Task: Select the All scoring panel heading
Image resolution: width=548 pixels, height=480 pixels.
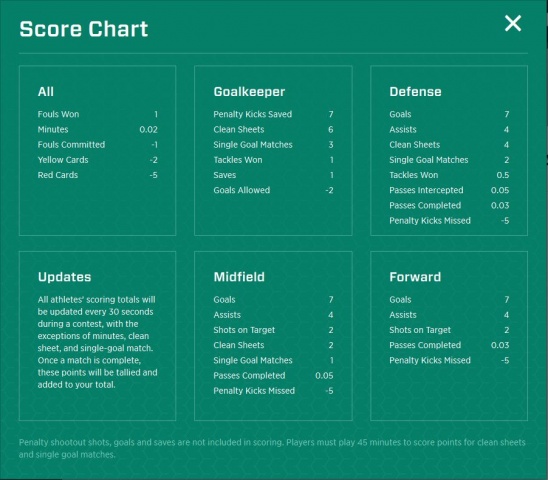Action: (46, 92)
